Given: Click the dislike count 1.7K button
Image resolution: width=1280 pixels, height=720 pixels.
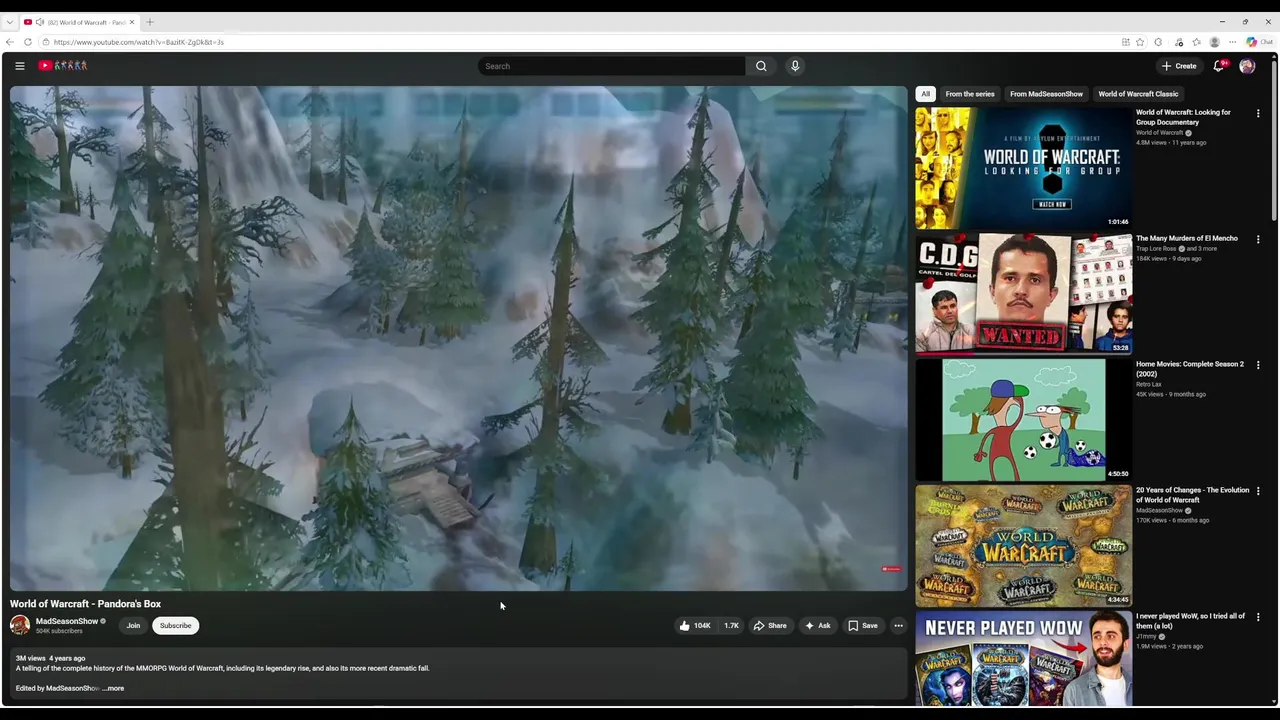Looking at the screenshot, I should 731,626.
